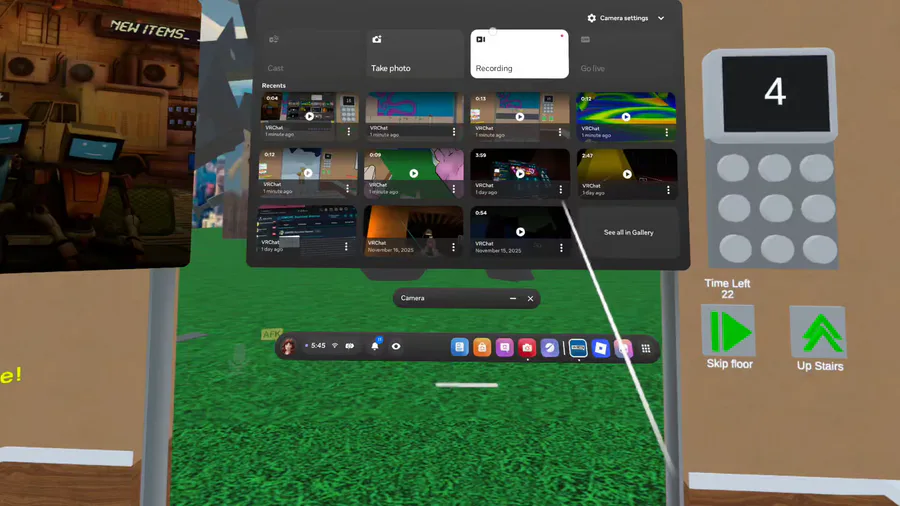
Task: Click the Time Left 22 label
Action: pos(727,289)
